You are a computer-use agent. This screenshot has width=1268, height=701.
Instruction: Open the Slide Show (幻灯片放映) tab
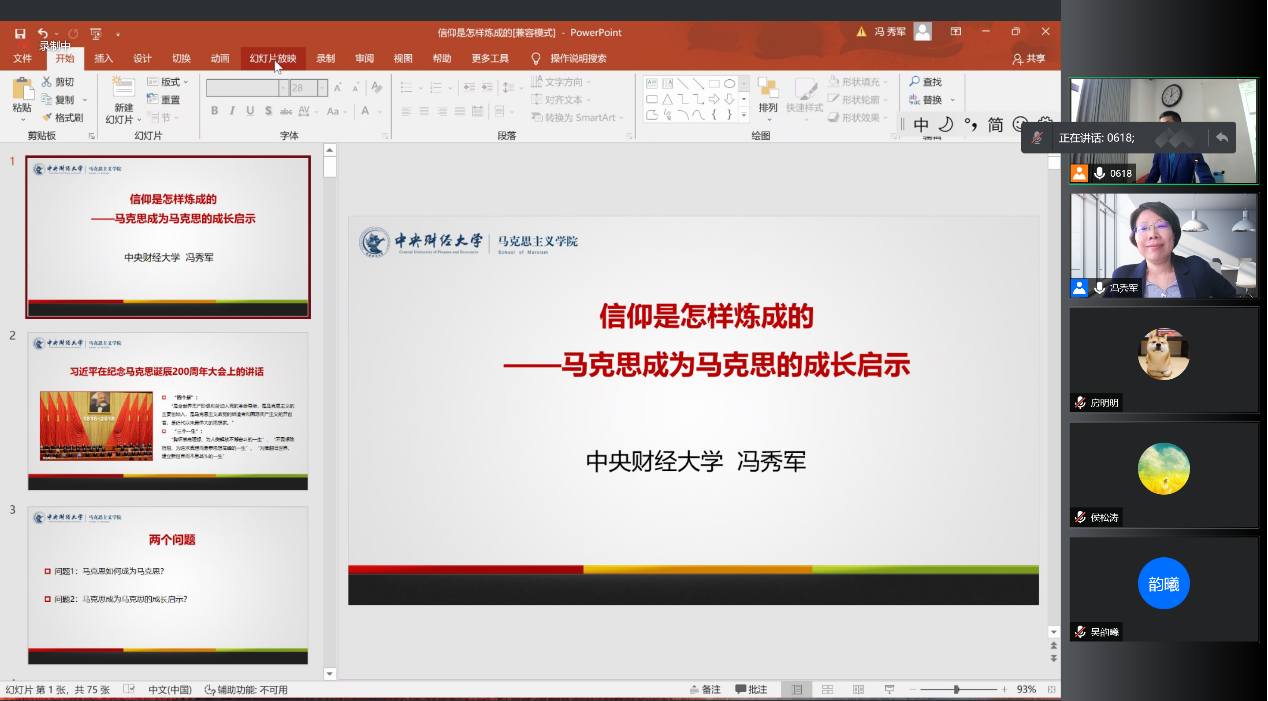coord(272,58)
